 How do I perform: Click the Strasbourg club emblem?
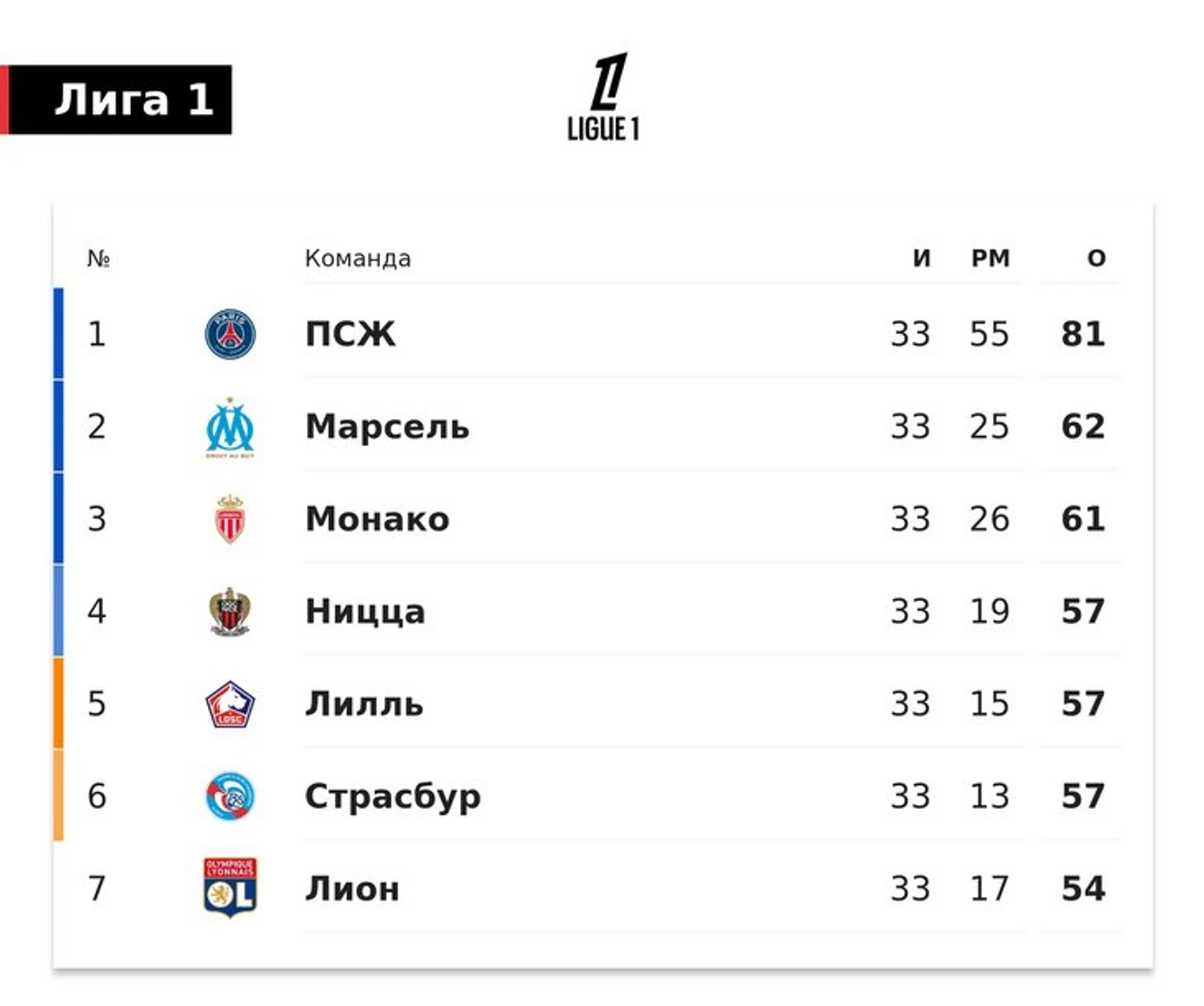pos(230,797)
